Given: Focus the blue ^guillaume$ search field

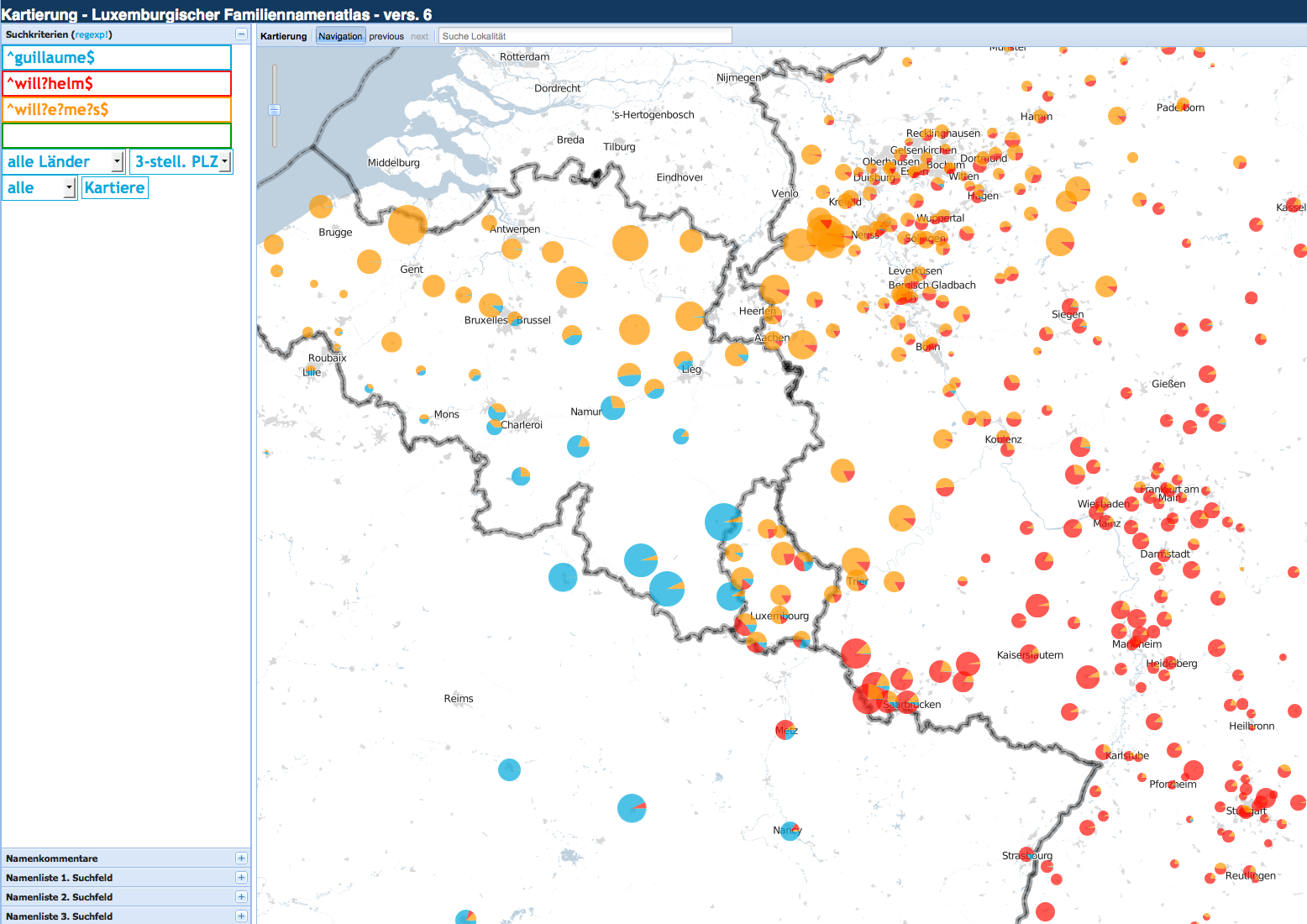Looking at the screenshot, I should click(117, 58).
